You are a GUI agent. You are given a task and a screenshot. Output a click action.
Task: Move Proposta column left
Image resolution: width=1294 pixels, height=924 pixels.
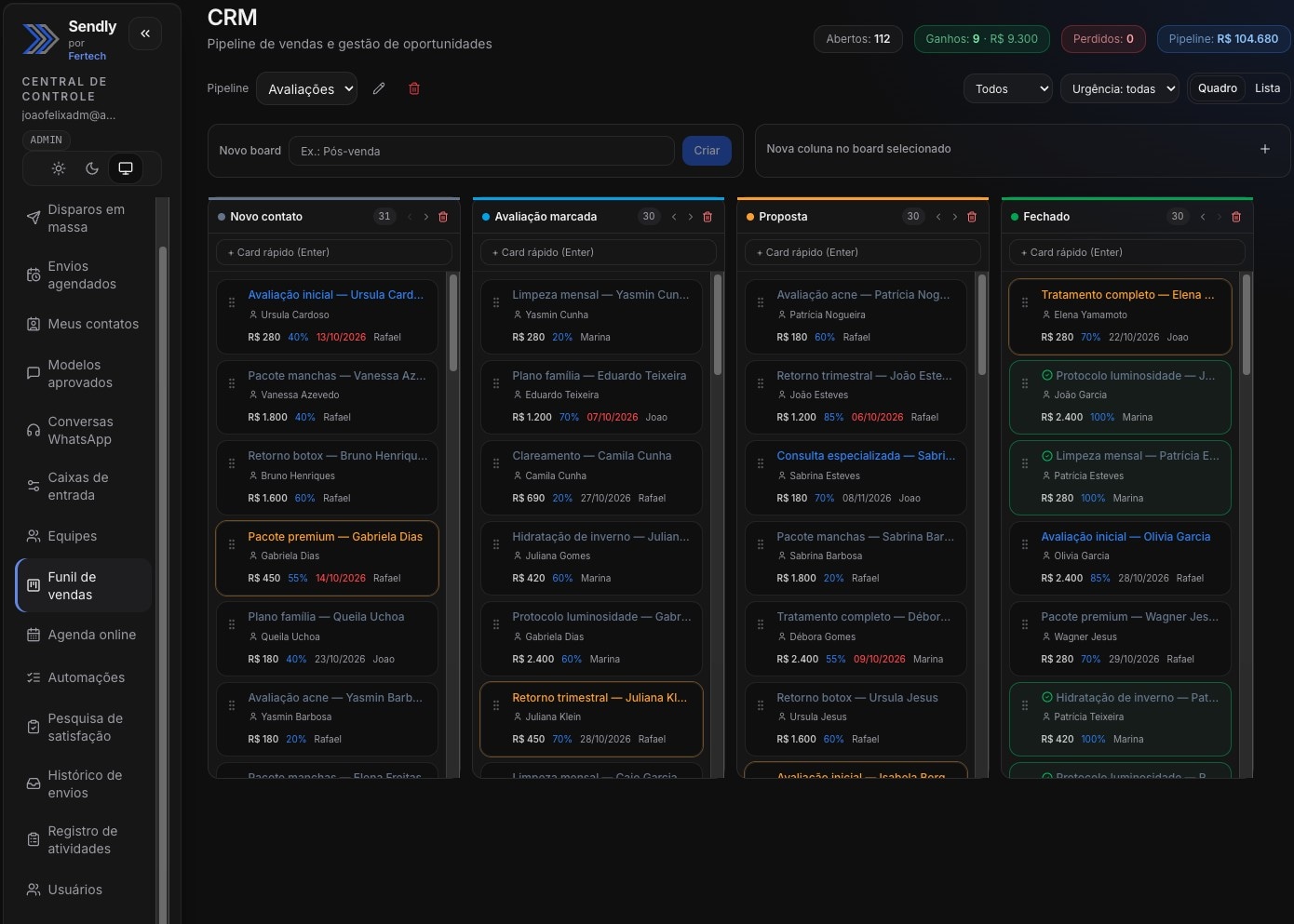point(938,217)
